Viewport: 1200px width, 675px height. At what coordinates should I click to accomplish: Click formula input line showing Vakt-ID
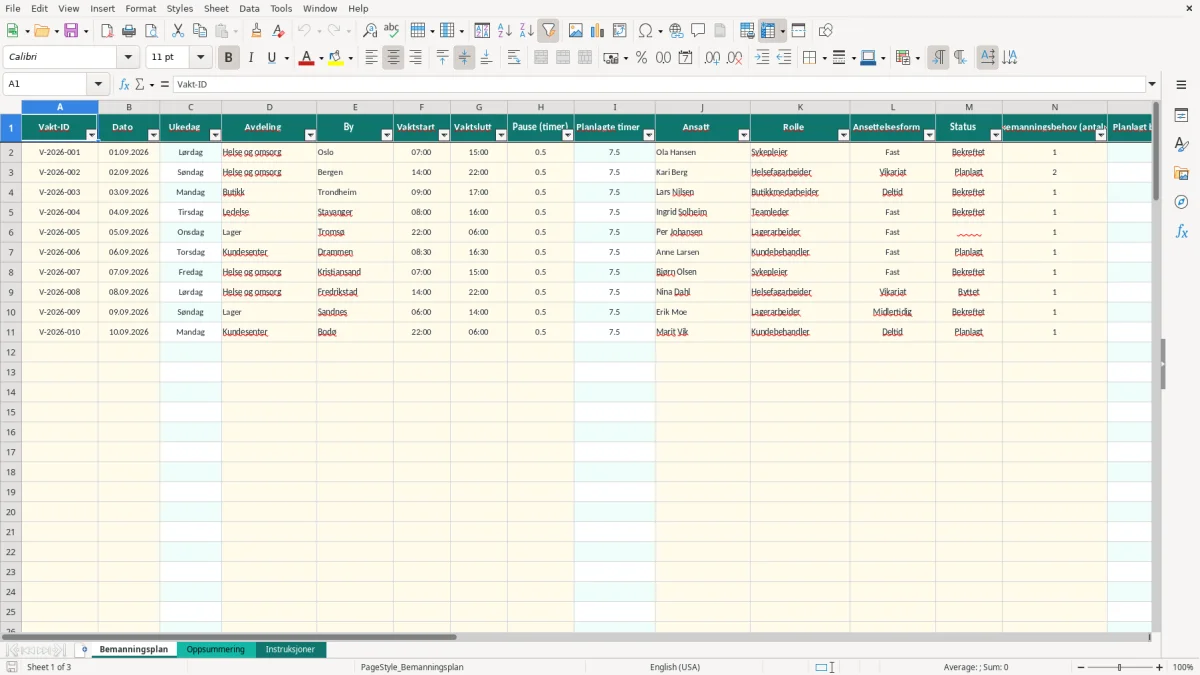click(660, 85)
